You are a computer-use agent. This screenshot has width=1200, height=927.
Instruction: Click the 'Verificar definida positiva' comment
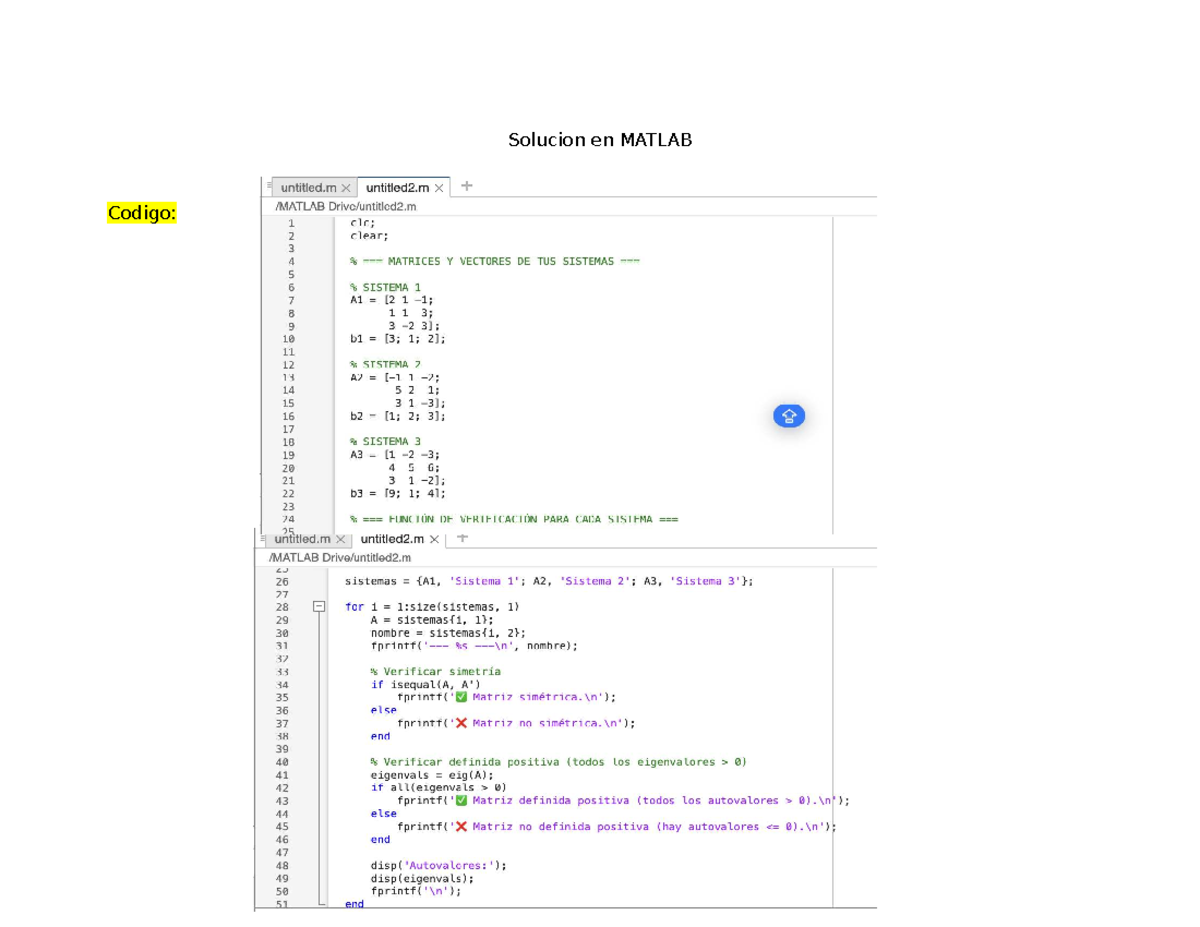coord(558,762)
